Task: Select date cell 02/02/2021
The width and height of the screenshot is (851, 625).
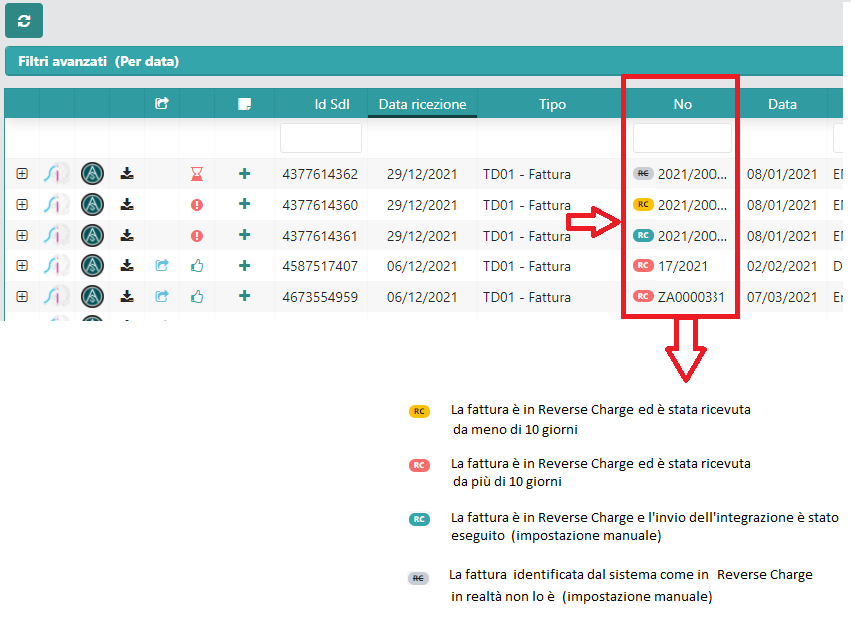Action: coord(782,266)
